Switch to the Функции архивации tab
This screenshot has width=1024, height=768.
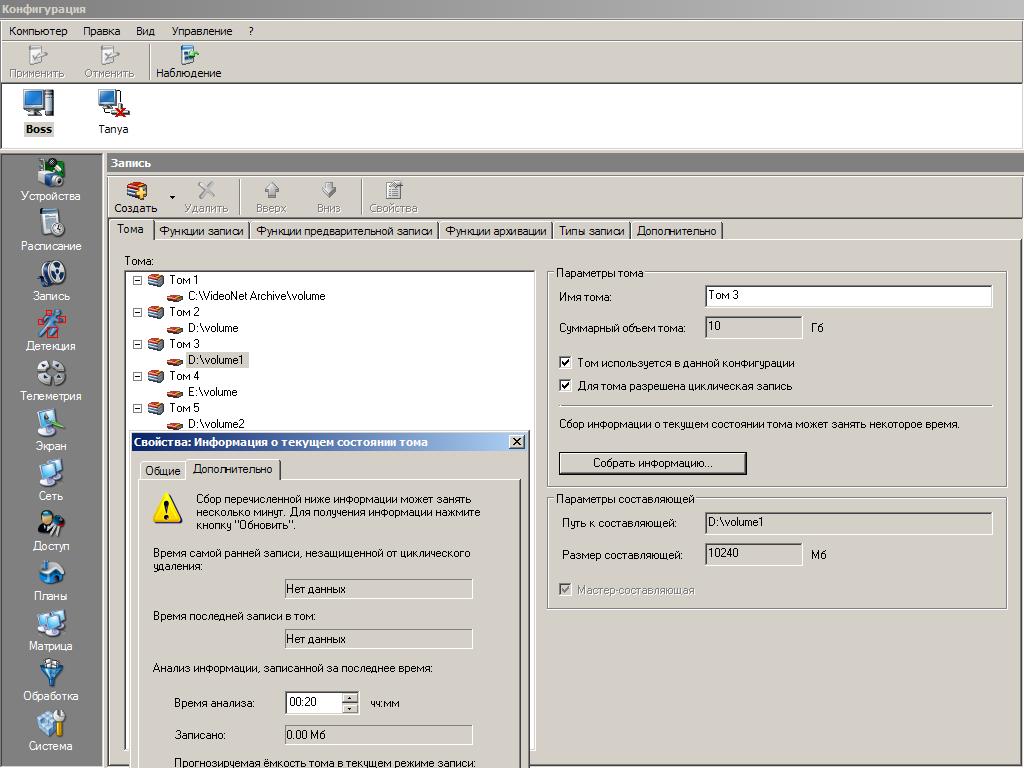pos(496,231)
